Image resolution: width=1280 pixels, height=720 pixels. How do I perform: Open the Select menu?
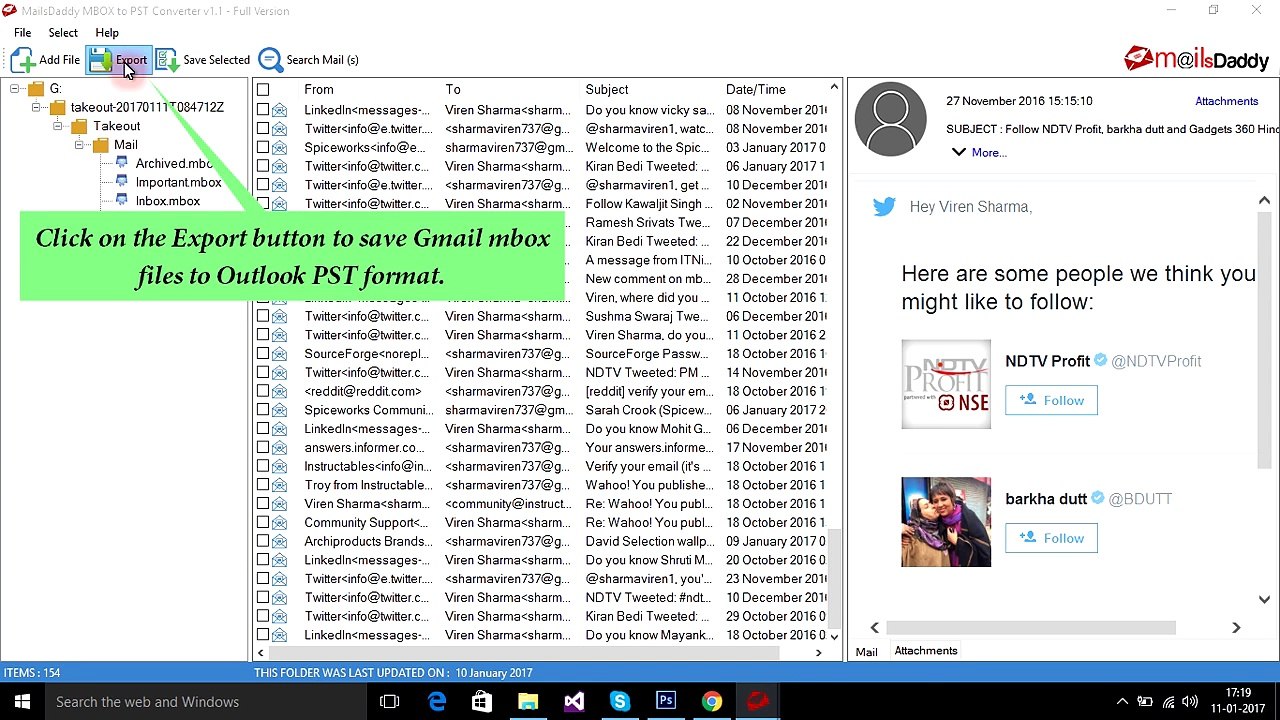click(x=63, y=33)
